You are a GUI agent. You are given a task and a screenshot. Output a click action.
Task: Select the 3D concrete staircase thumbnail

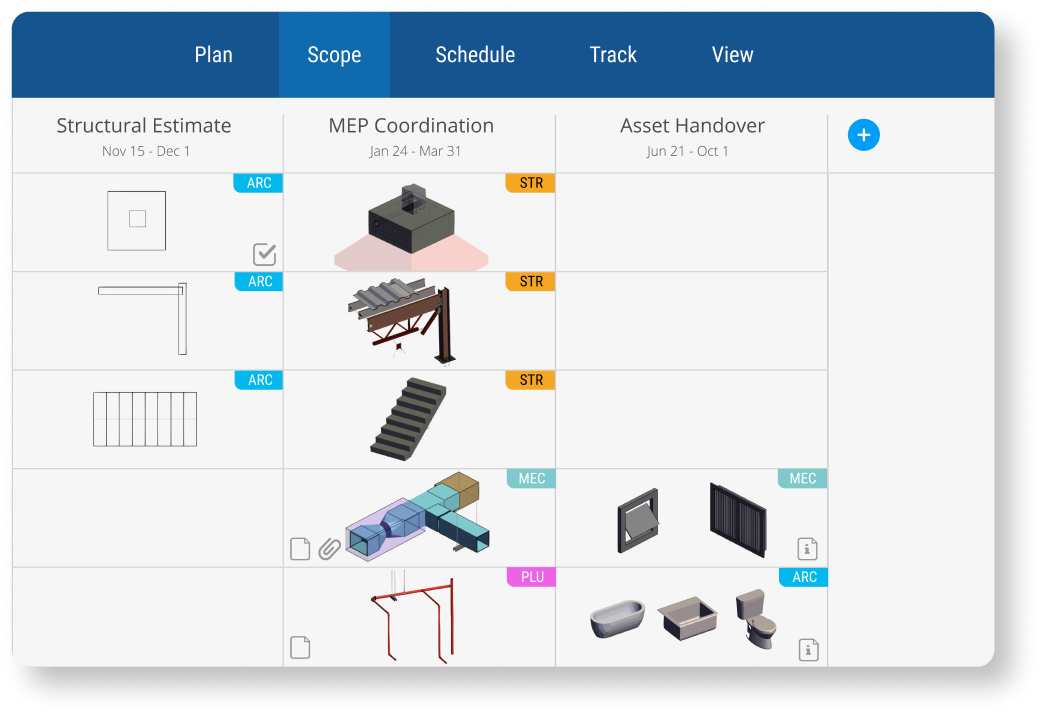[x=409, y=419]
